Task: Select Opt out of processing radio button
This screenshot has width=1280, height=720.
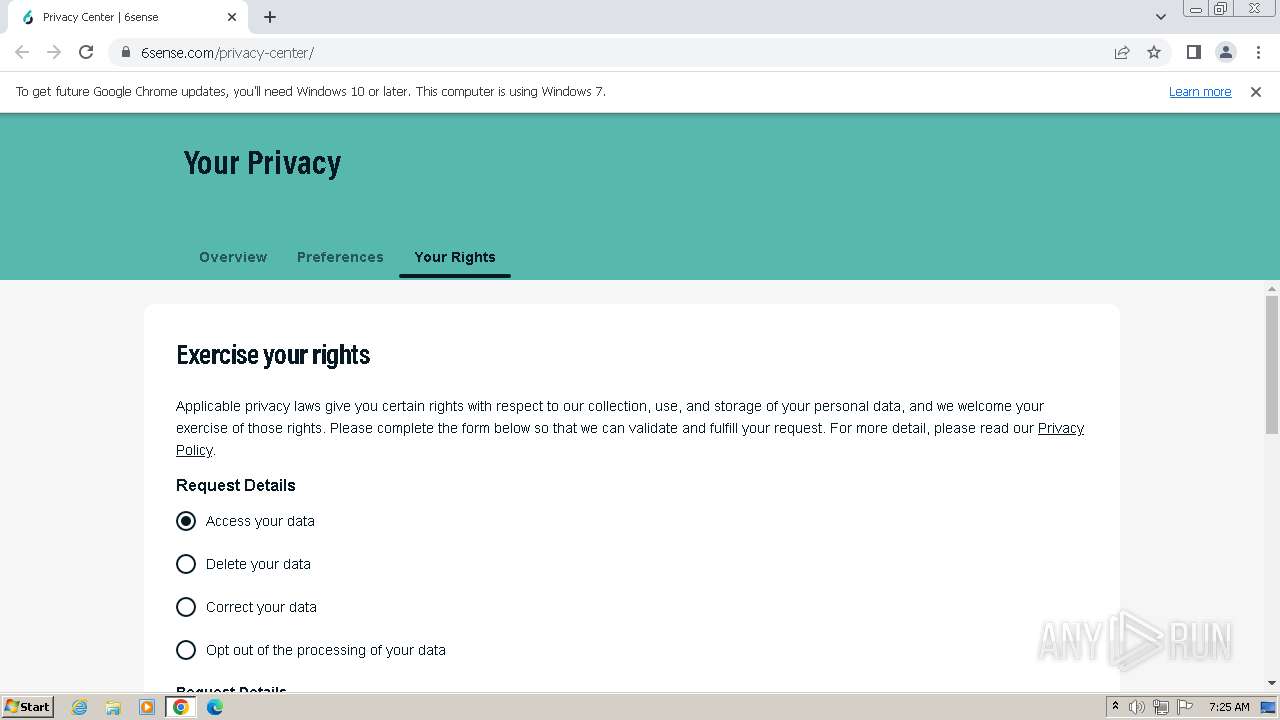Action: [186, 650]
